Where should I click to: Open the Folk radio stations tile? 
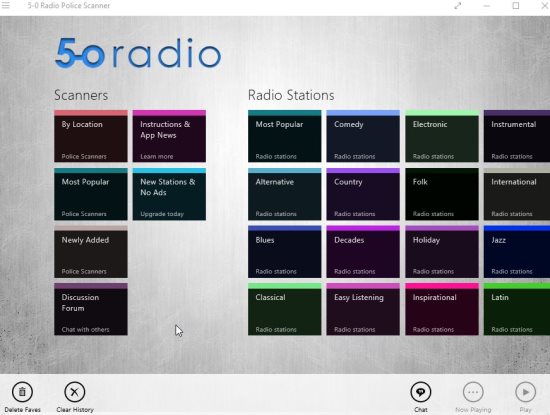[442, 194]
